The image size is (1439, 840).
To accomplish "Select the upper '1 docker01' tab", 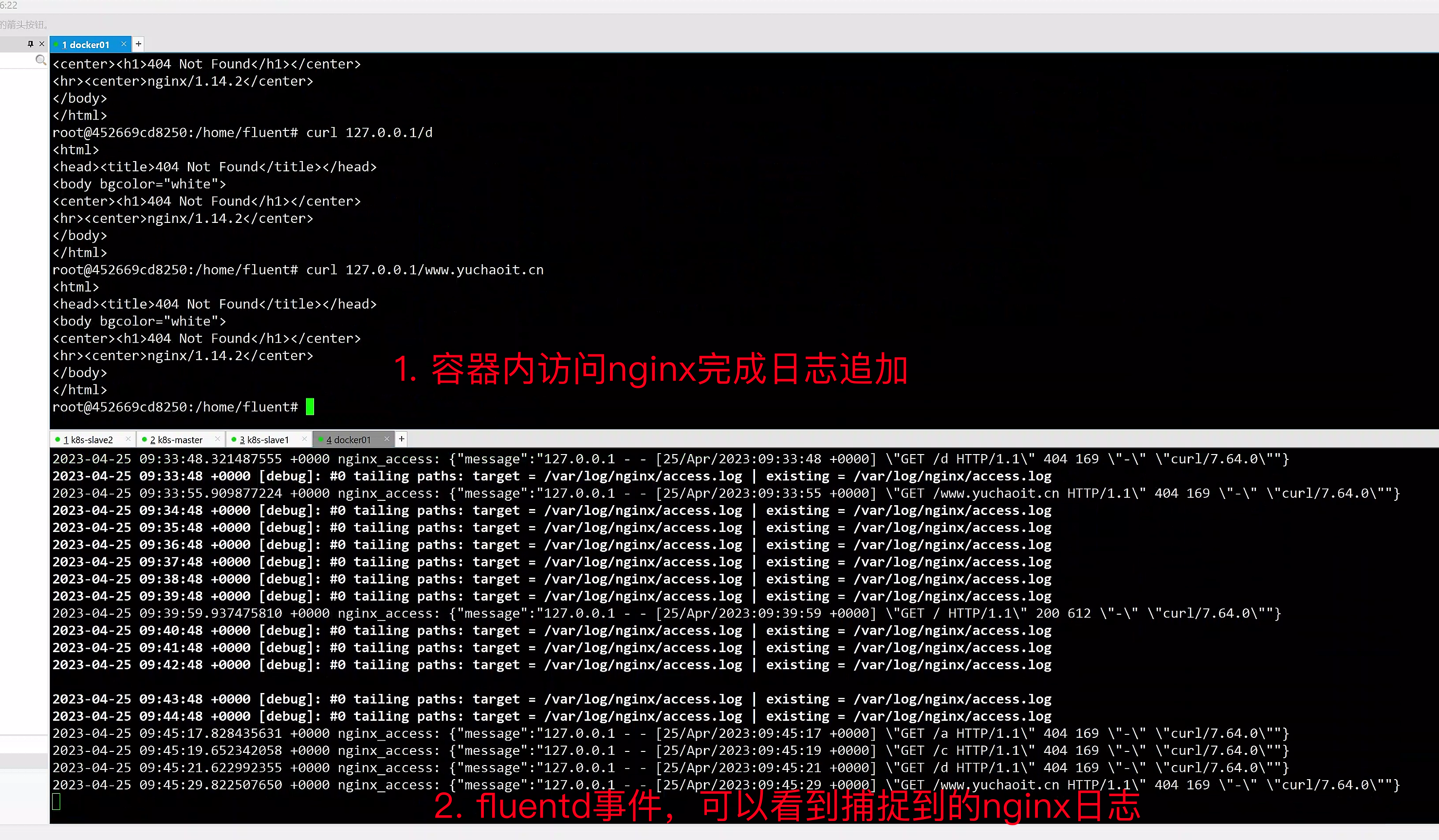I will tap(86, 45).
